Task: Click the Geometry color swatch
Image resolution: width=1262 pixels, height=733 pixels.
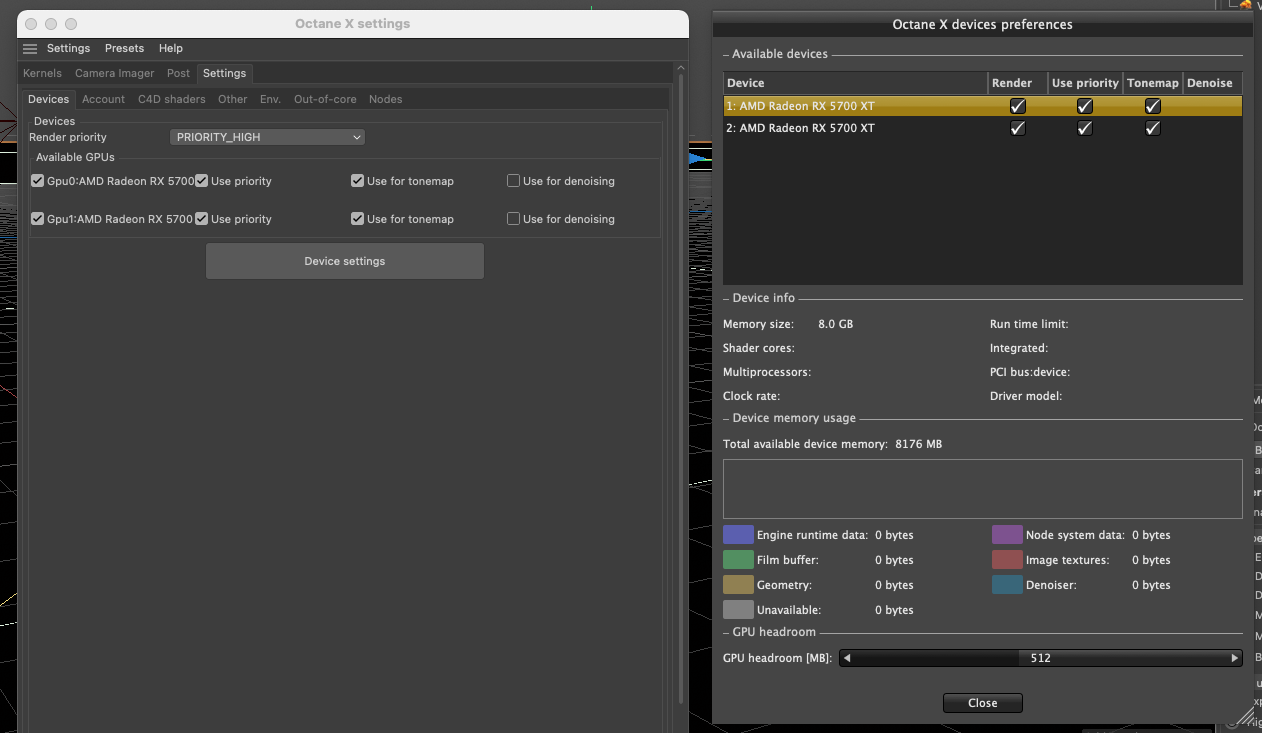Action: tap(738, 585)
